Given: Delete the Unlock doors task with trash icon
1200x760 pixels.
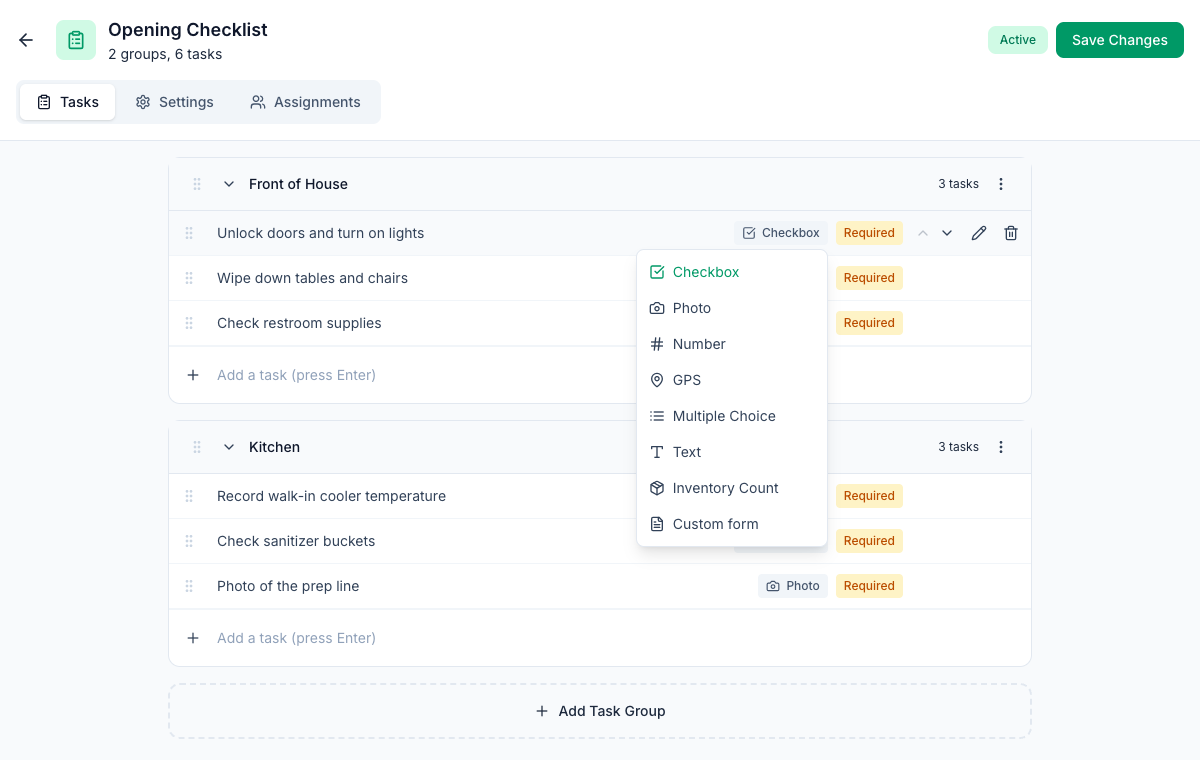Looking at the screenshot, I should (1011, 233).
